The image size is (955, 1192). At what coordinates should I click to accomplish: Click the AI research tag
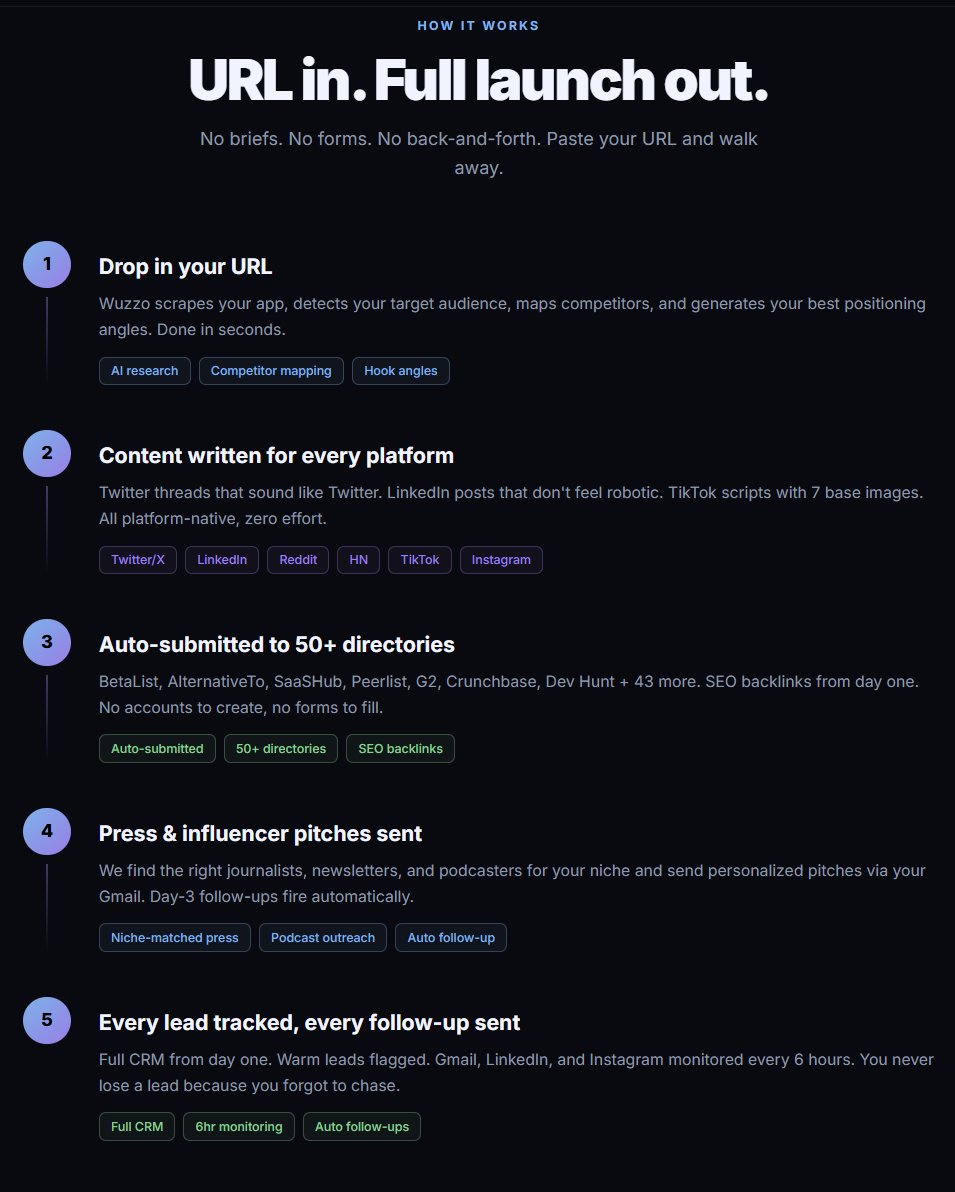(x=144, y=371)
